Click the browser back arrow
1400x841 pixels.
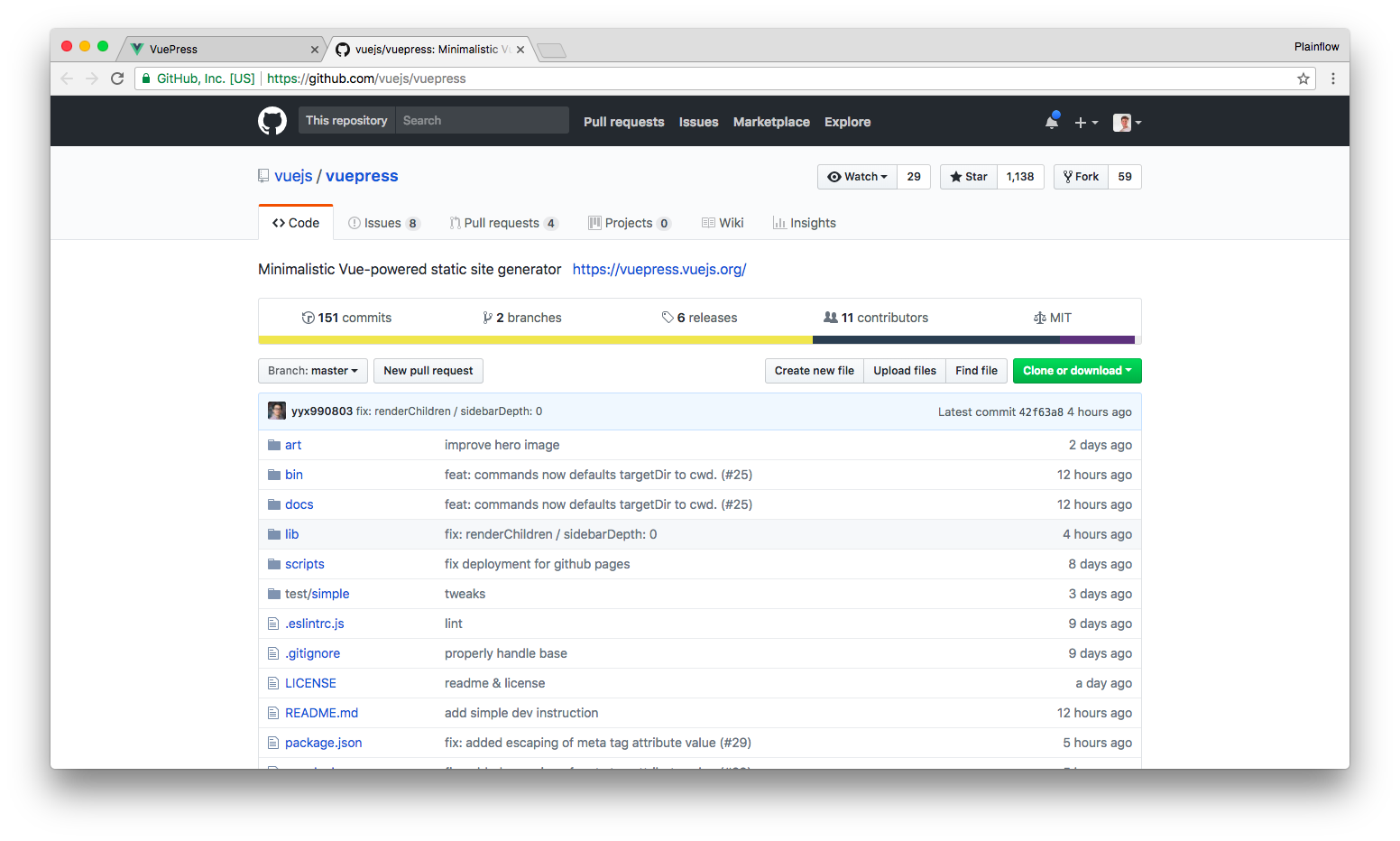[67, 79]
